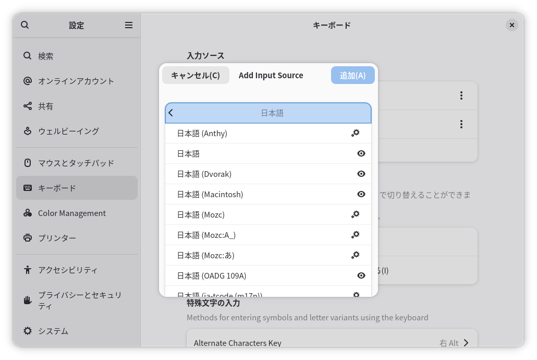Choose 日本語 (Dvorak) from the list
The width and height of the screenshot is (537, 360).
pos(268,174)
